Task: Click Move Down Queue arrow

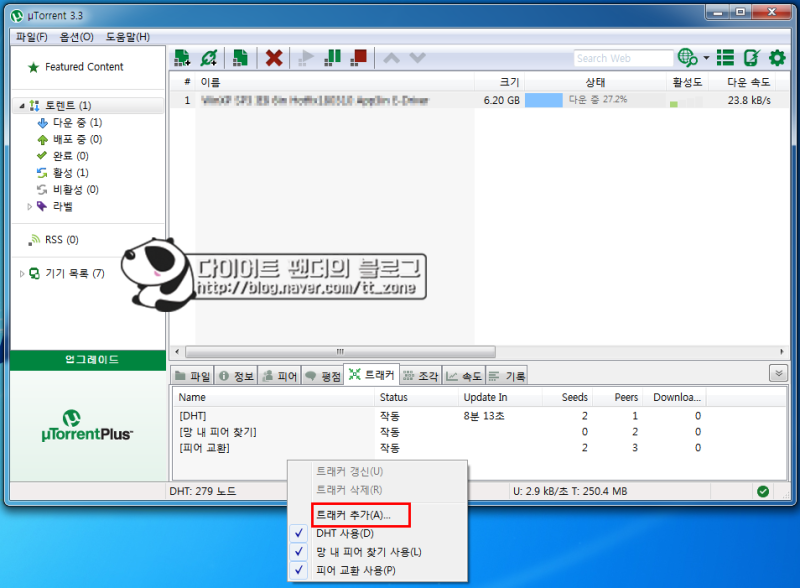Action: pyautogui.click(x=417, y=58)
